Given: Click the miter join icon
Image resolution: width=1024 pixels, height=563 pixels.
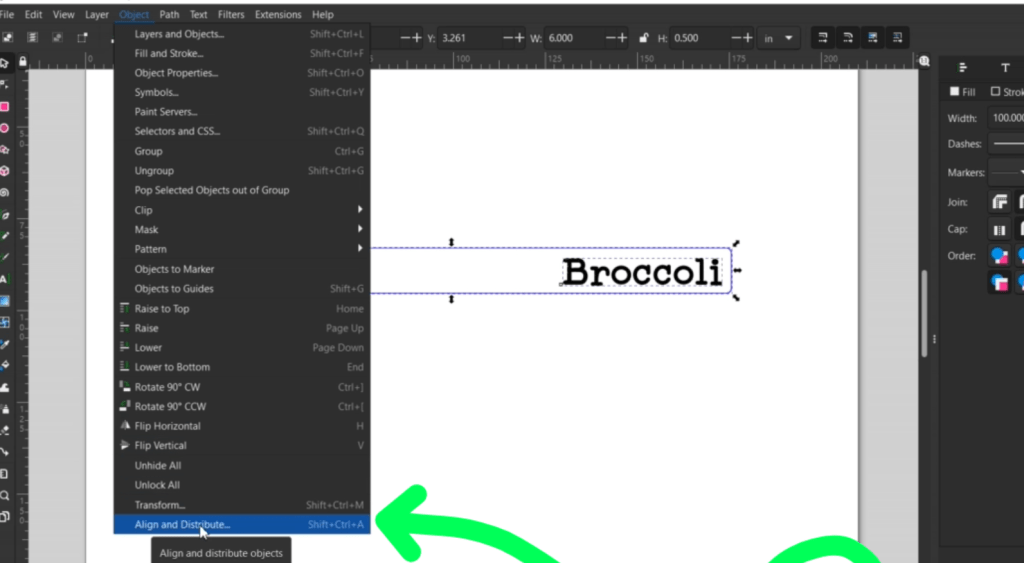Looking at the screenshot, I should pos(999,202).
